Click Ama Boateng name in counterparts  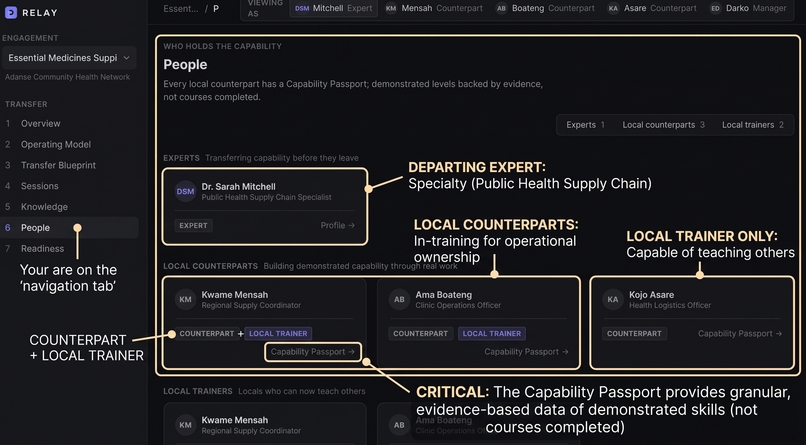(x=444, y=295)
